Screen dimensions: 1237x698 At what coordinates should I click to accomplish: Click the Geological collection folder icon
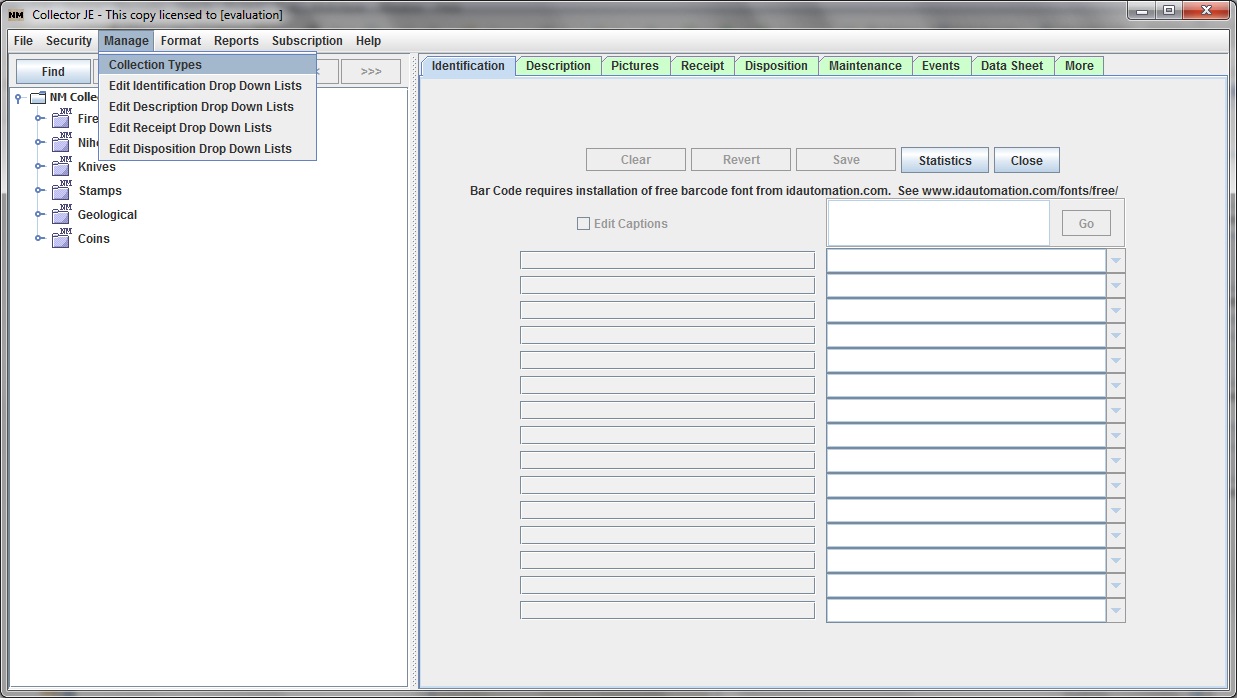61,215
